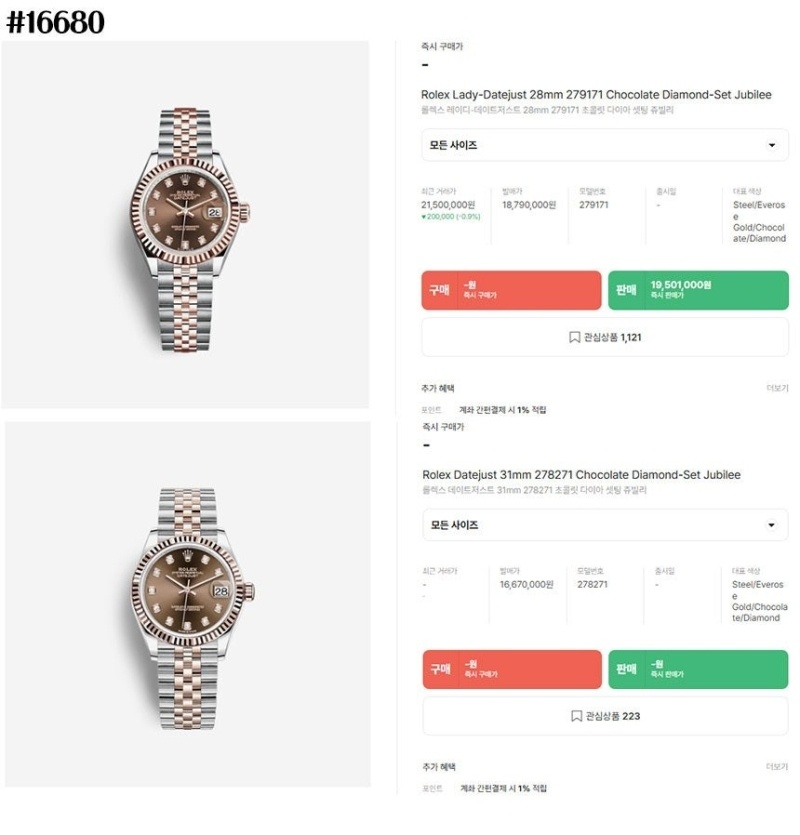The width and height of the screenshot is (800, 835).
Task: Open Rolex Datejust 31mm 278271 title
Action: pyautogui.click(x=581, y=474)
